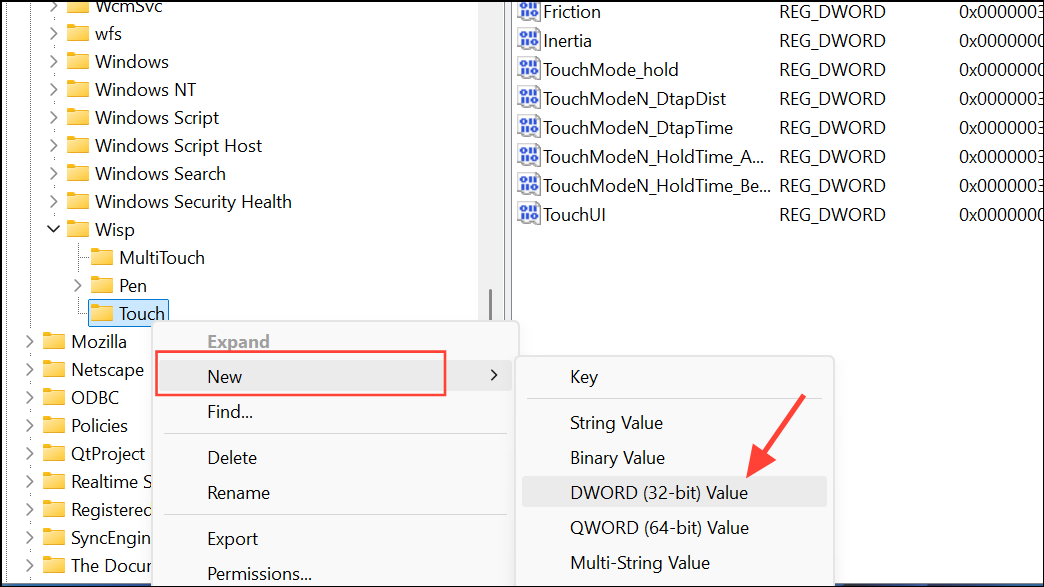Click the tree pane vertical scrollbar
This screenshot has height=587, width=1044.
[x=489, y=304]
